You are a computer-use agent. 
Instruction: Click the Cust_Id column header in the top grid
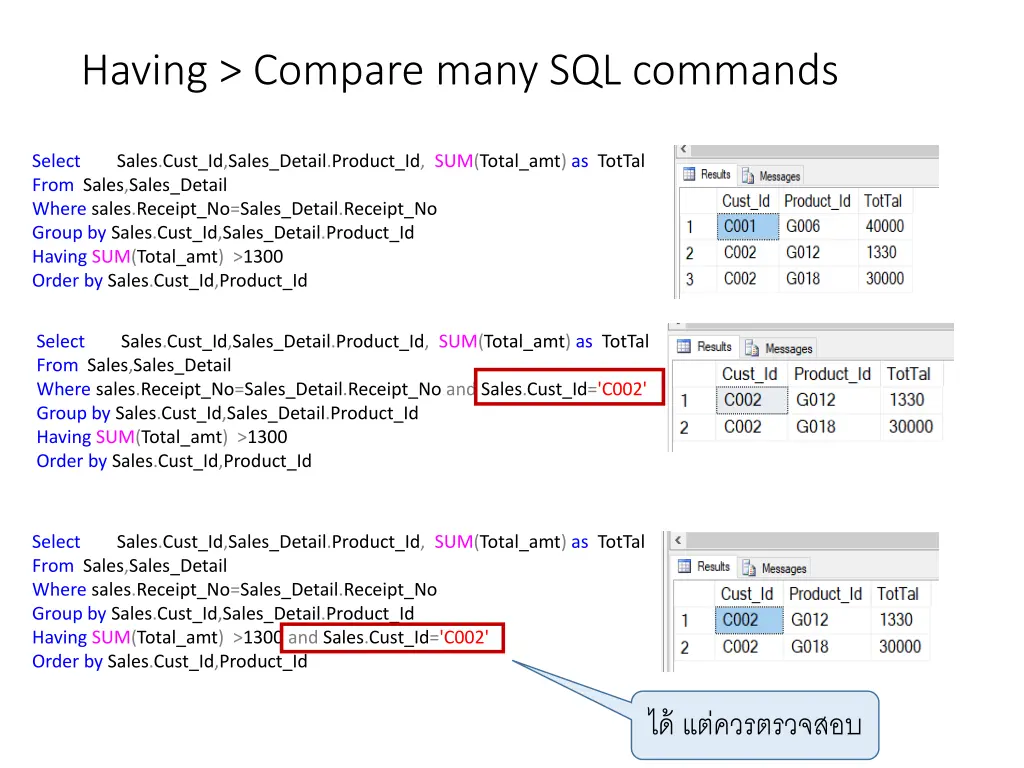coord(745,200)
